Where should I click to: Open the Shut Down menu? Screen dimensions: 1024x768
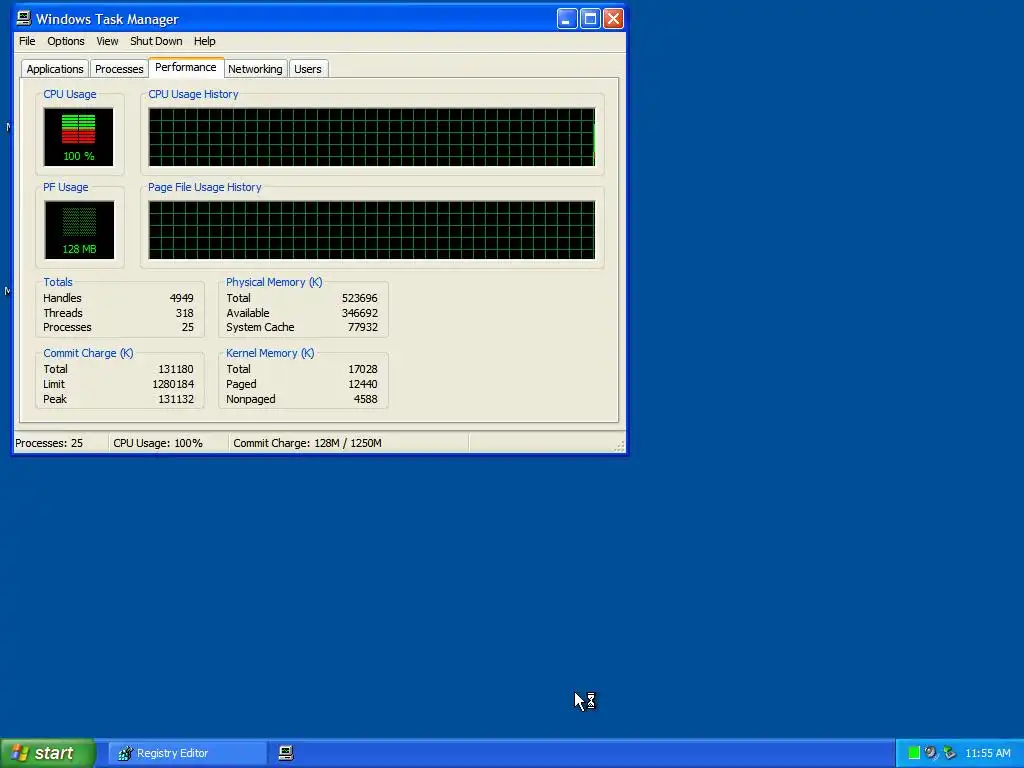[x=156, y=41]
